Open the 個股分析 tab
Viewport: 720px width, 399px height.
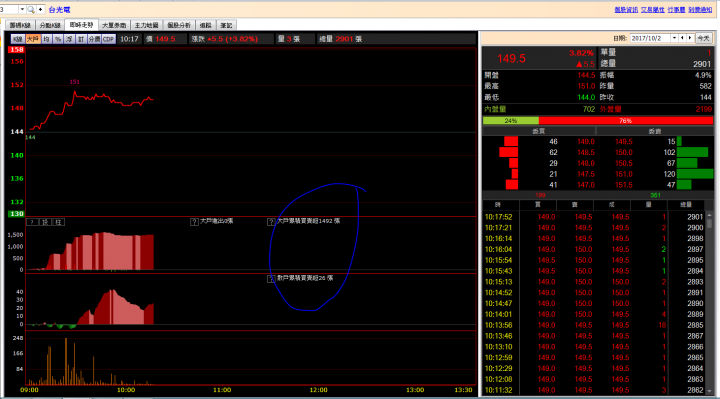click(x=179, y=25)
